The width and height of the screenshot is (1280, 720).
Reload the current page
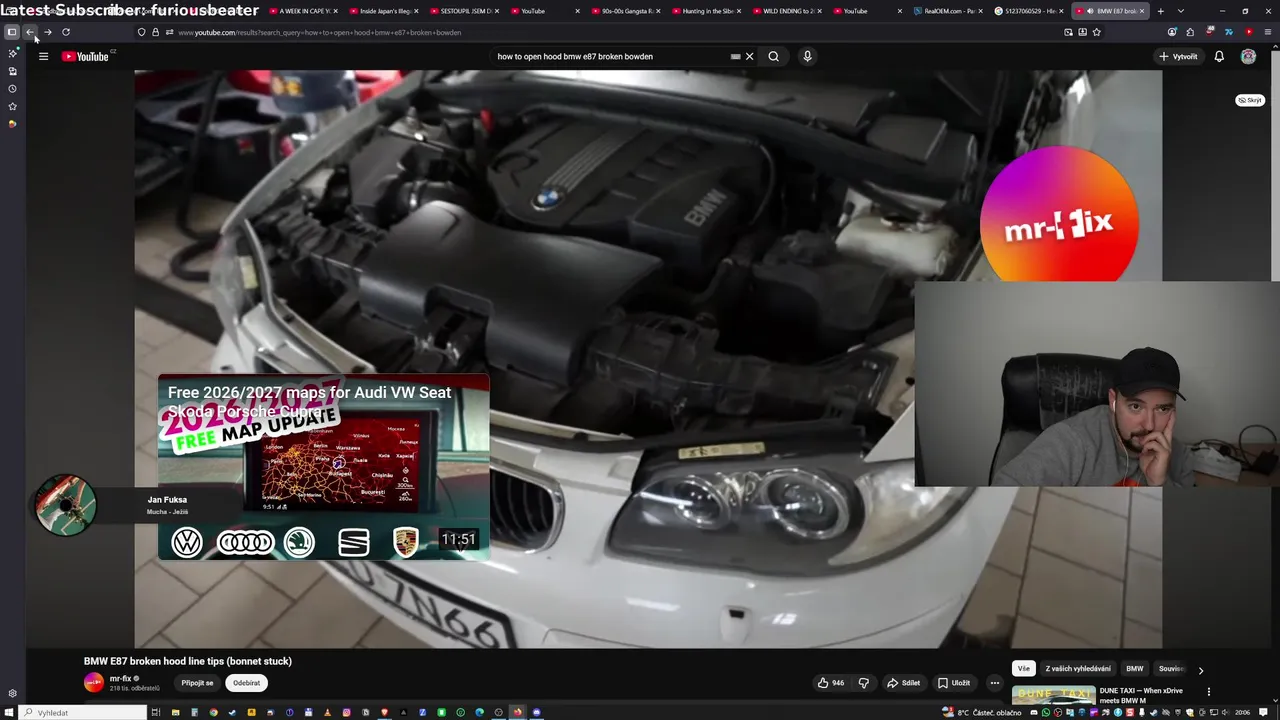click(x=66, y=32)
